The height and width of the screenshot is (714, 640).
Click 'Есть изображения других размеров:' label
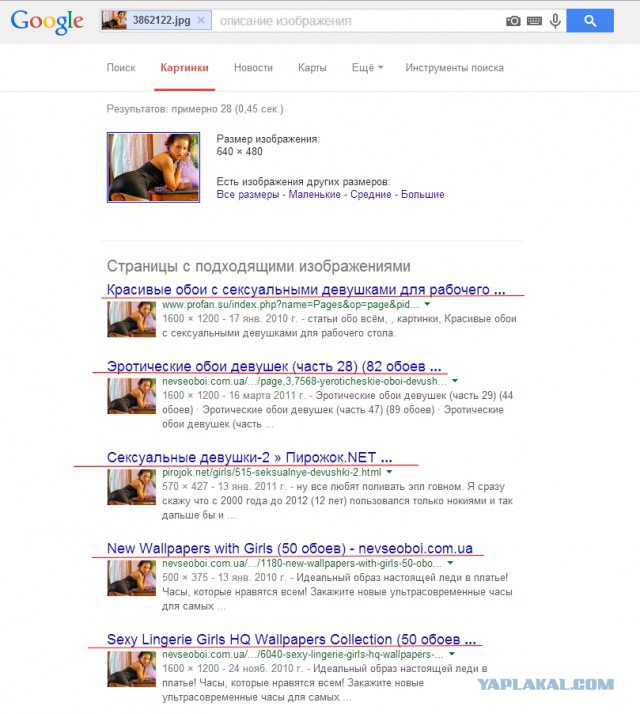303,182
